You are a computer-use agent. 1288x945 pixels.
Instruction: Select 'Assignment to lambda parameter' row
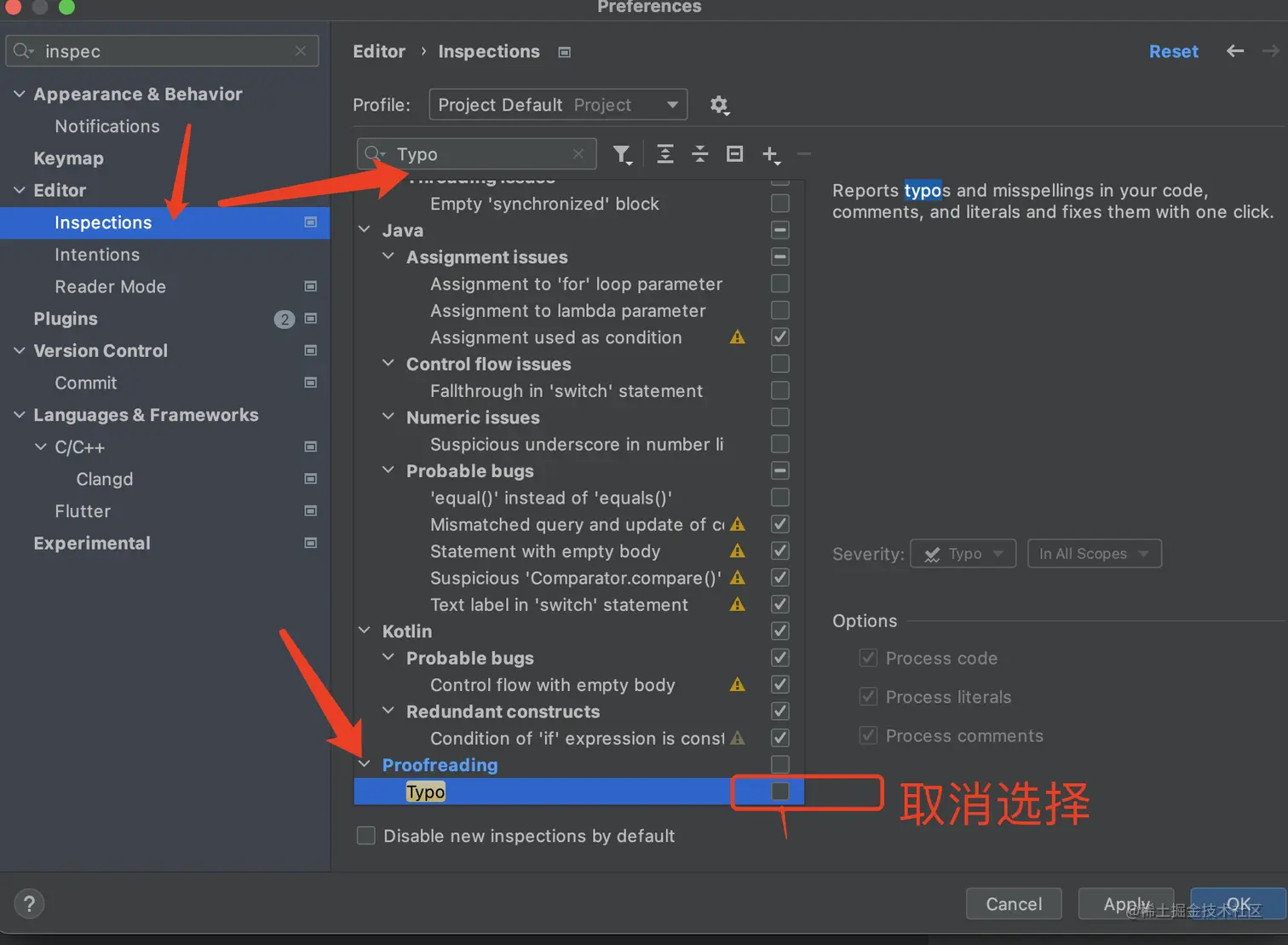pos(568,311)
